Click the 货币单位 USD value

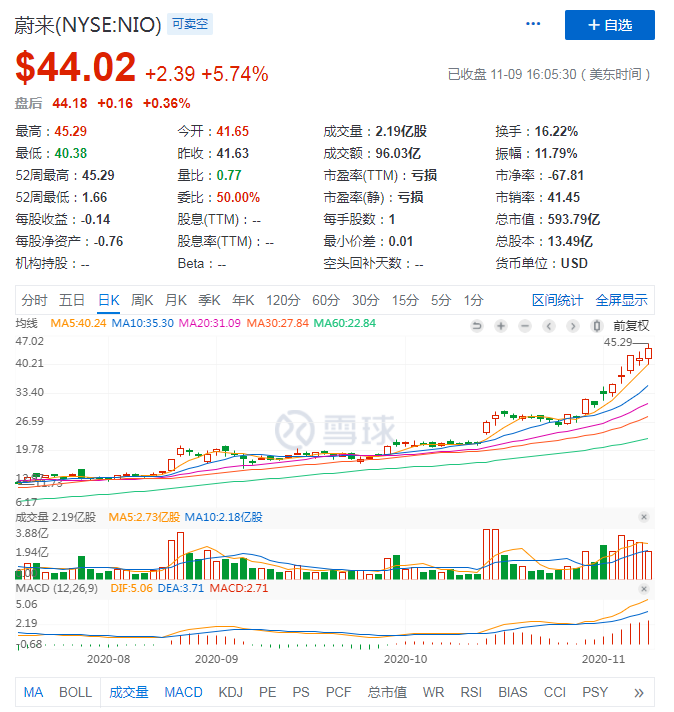574,263
